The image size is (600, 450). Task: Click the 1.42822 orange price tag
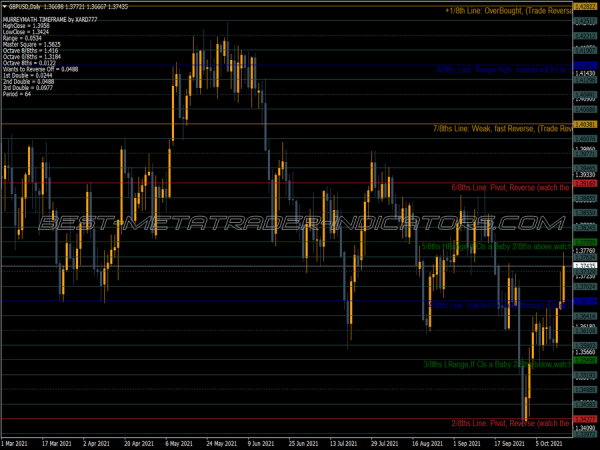(585, 6)
